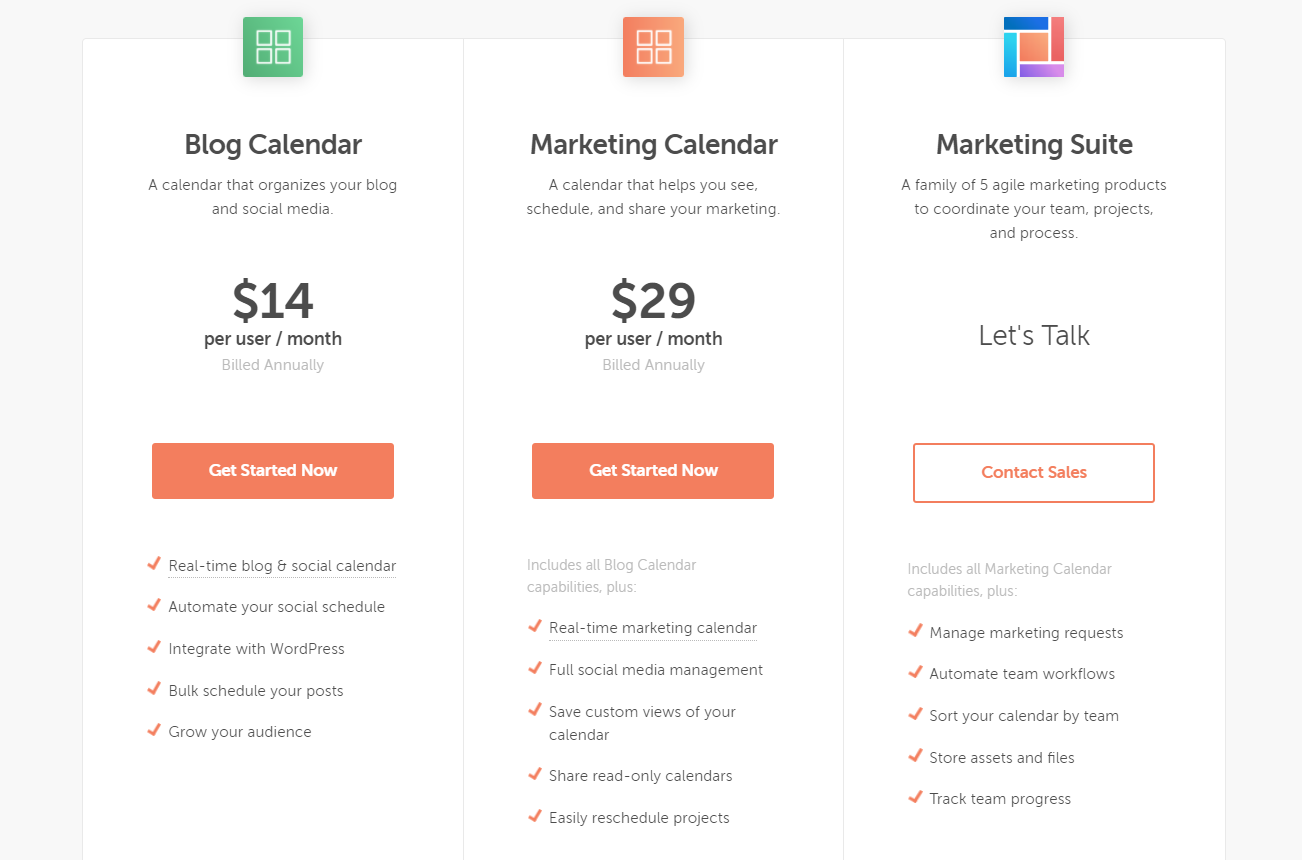The image size is (1302, 860).
Task: Start the $14 Blog Calendar plan
Action: (273, 471)
